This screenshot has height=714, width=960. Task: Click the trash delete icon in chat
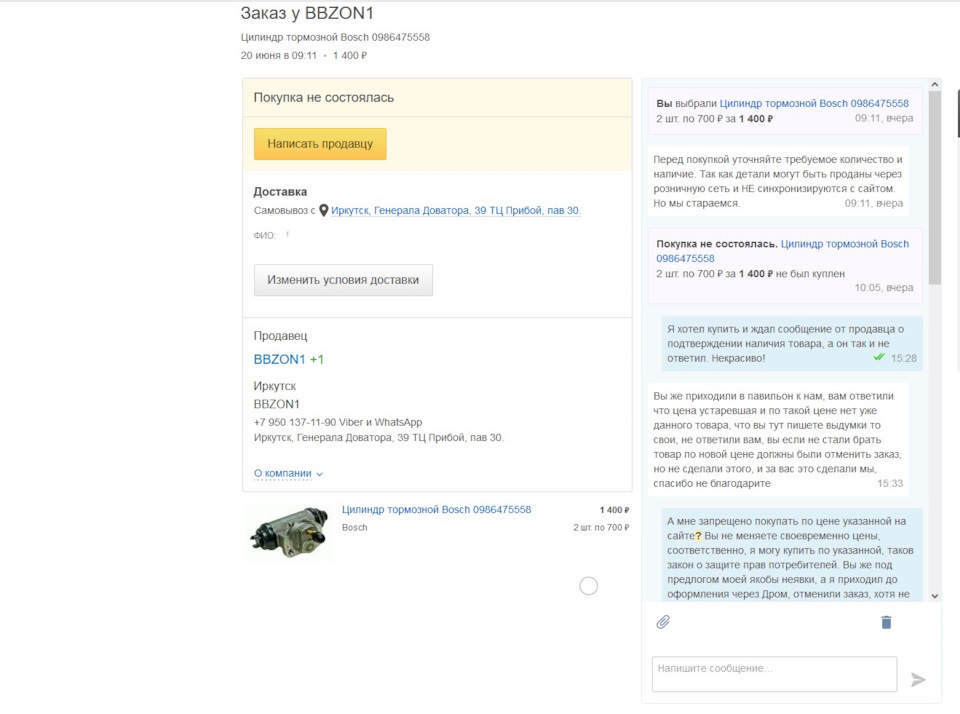click(x=886, y=622)
